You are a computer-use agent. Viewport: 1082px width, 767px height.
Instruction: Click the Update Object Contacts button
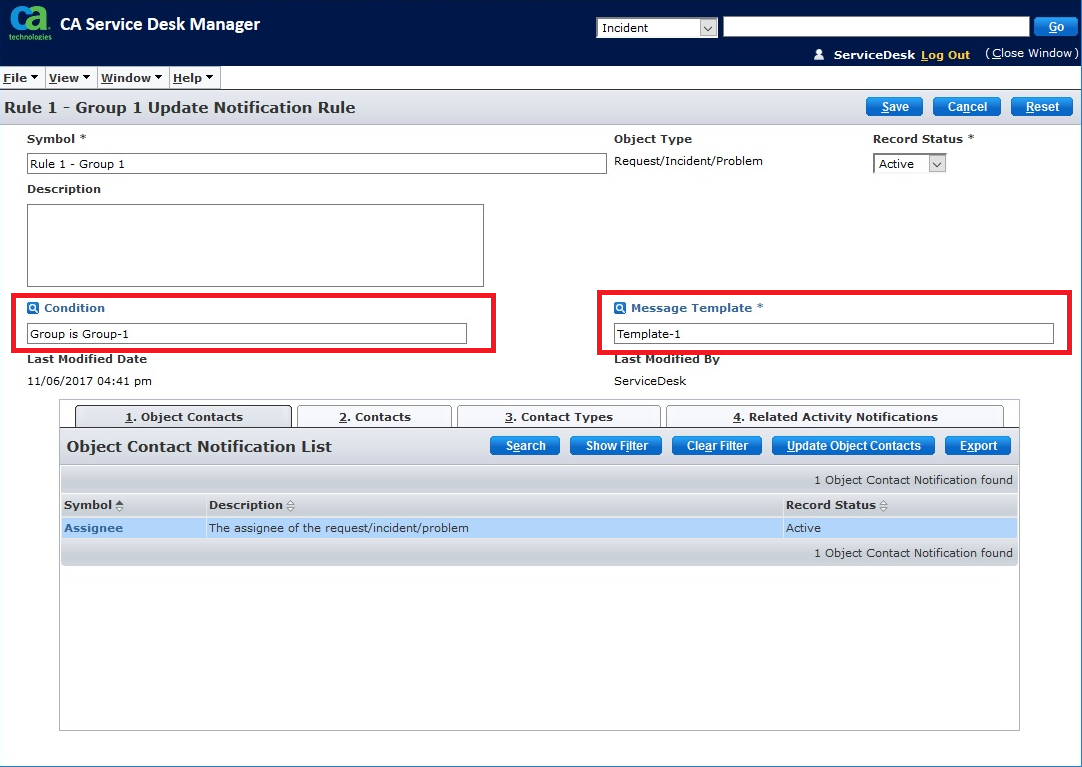[x=853, y=446]
